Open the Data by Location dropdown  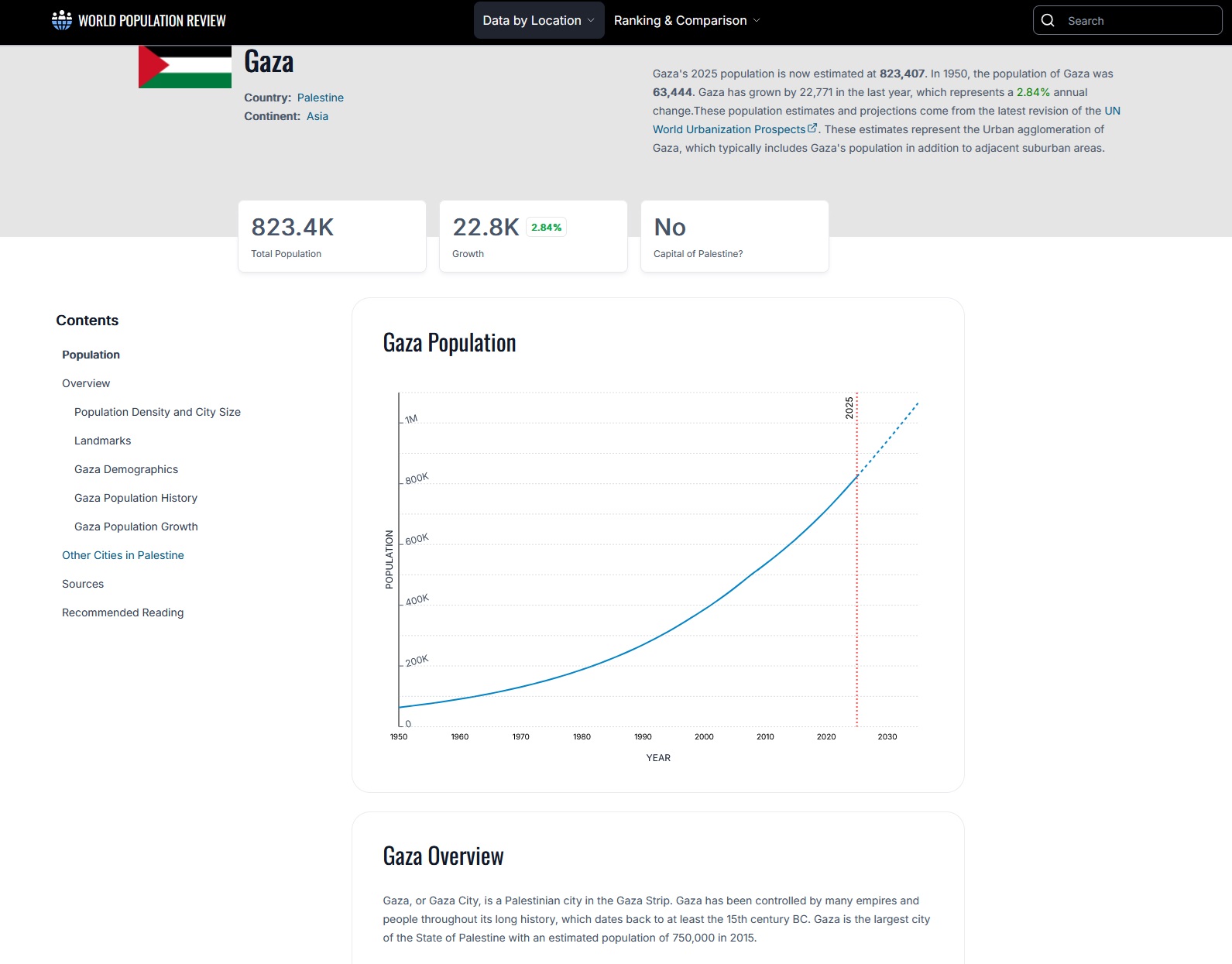click(539, 20)
